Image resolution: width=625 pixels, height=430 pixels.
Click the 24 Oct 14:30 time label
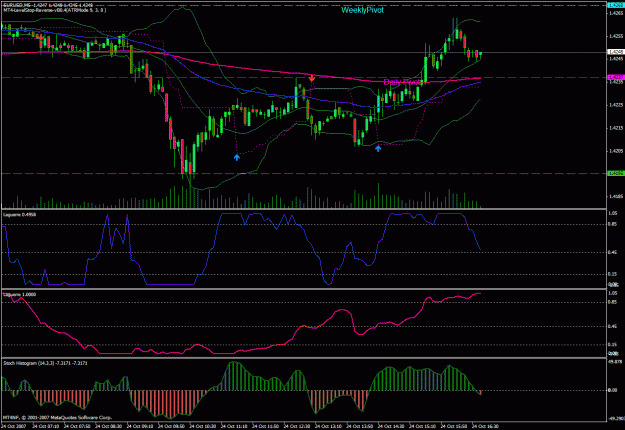pos(391,426)
